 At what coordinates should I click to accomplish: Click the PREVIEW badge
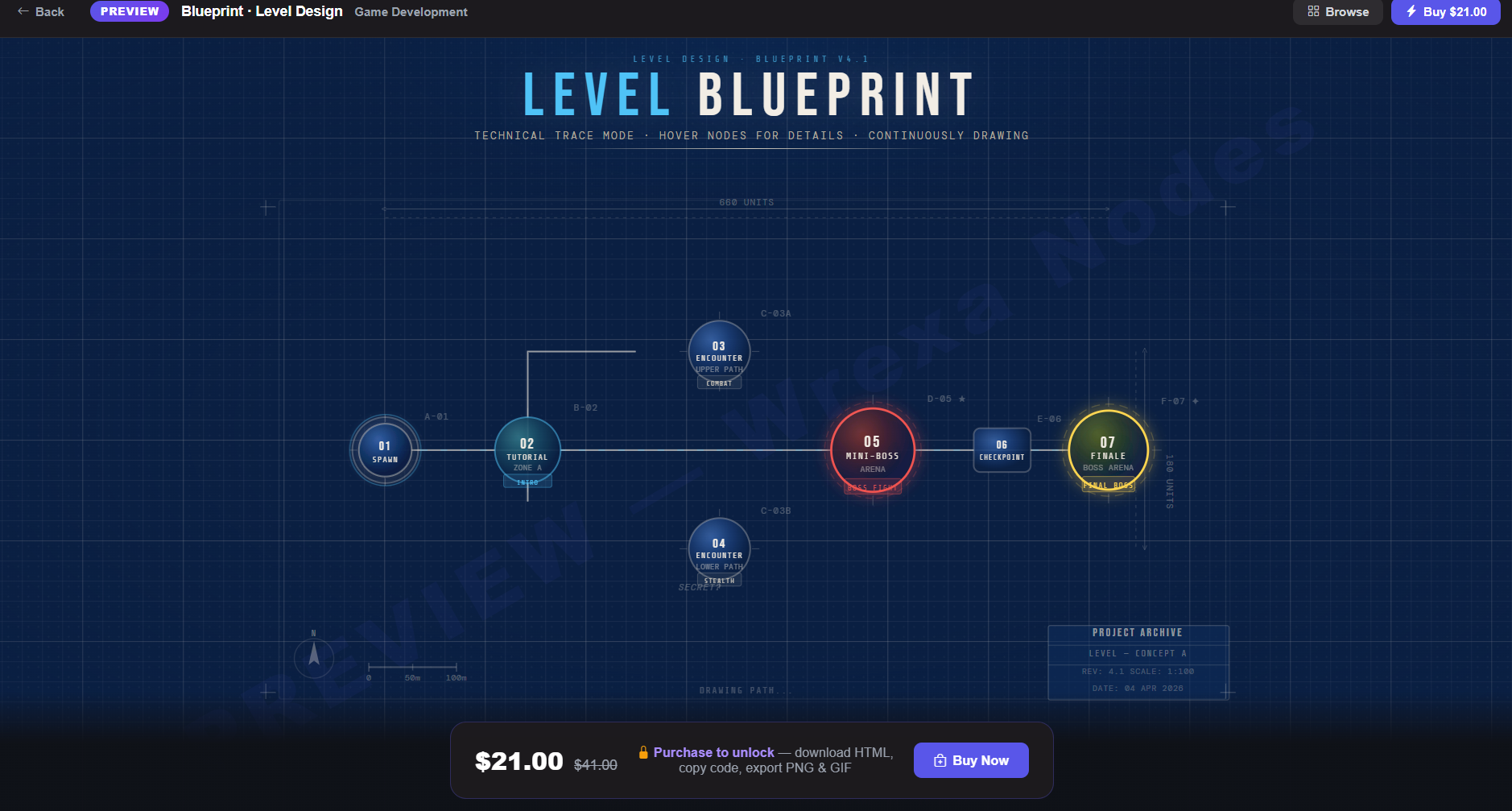coord(129,11)
